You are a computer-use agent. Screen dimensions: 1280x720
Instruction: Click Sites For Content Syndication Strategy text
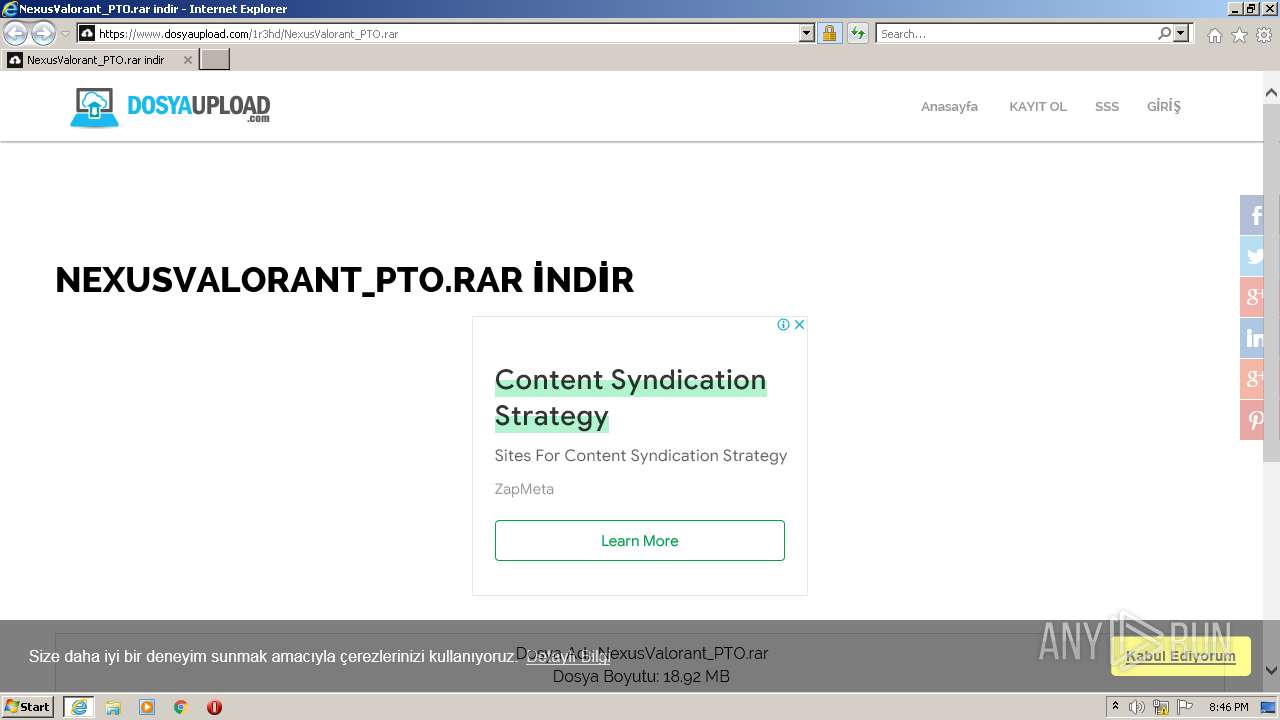641,455
